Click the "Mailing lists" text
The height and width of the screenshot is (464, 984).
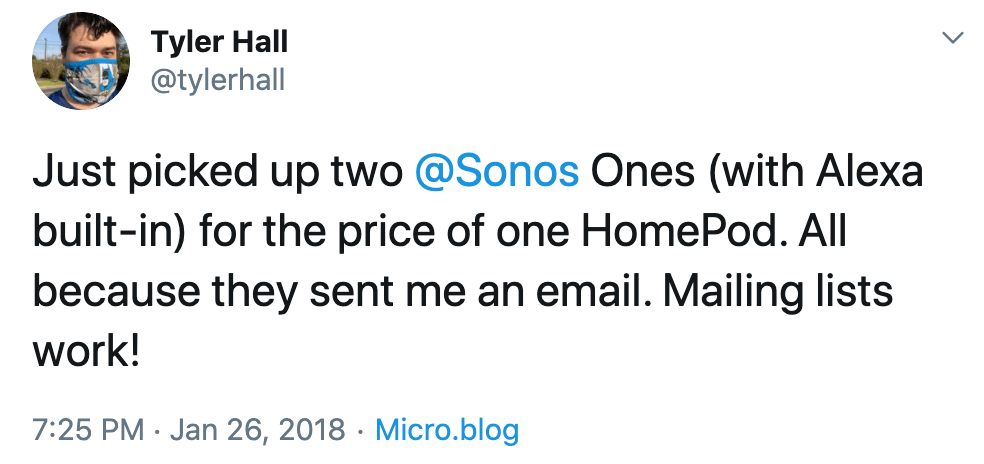point(778,292)
